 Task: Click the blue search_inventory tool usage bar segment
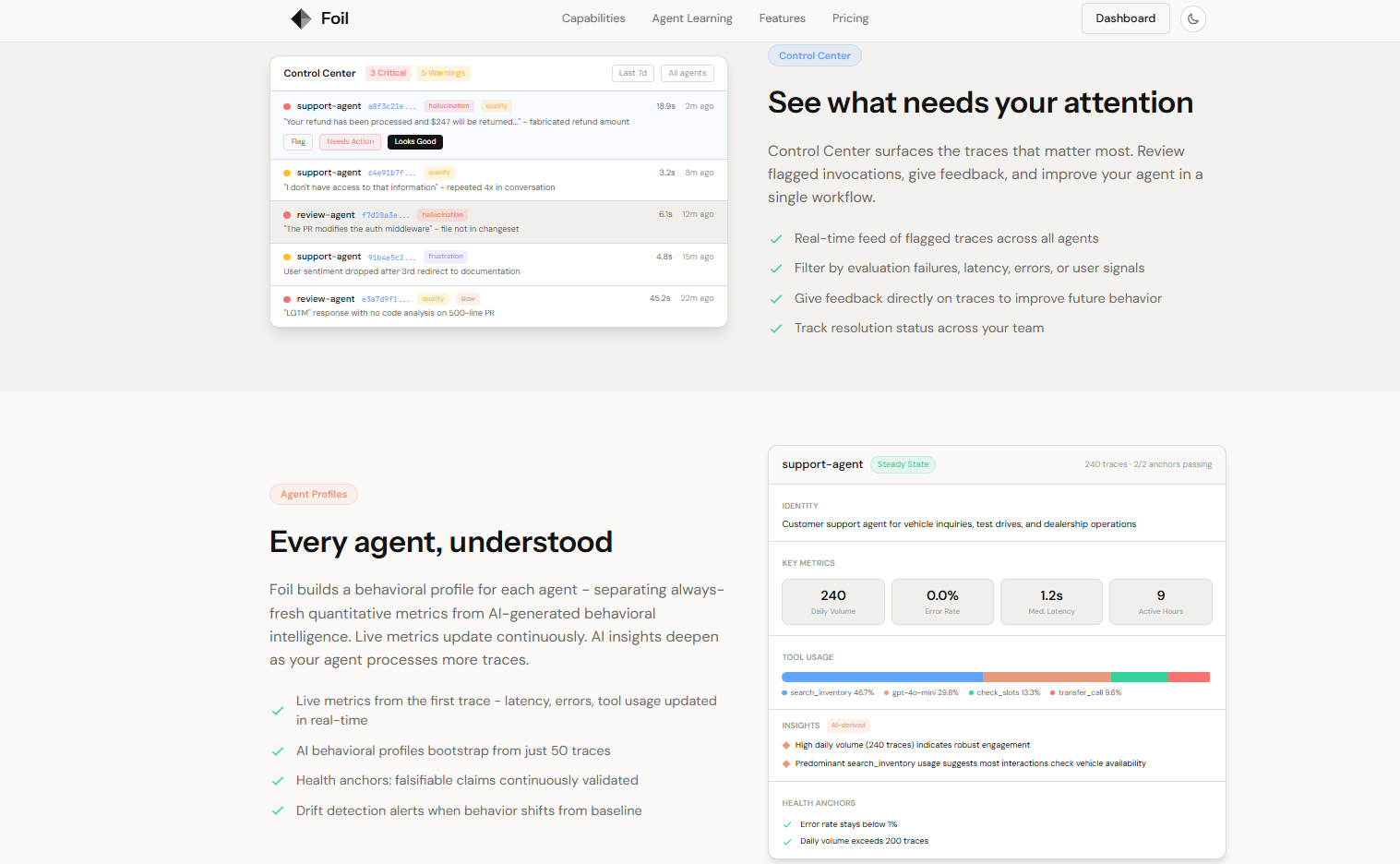(x=882, y=677)
